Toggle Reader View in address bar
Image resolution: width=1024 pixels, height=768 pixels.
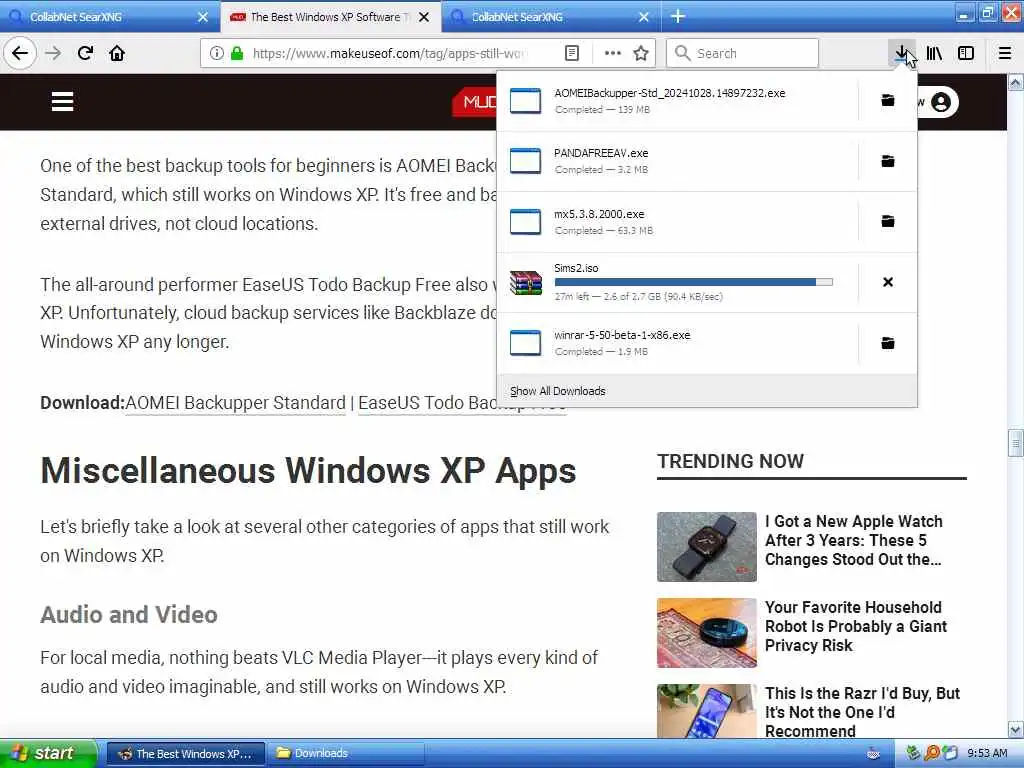click(572, 53)
